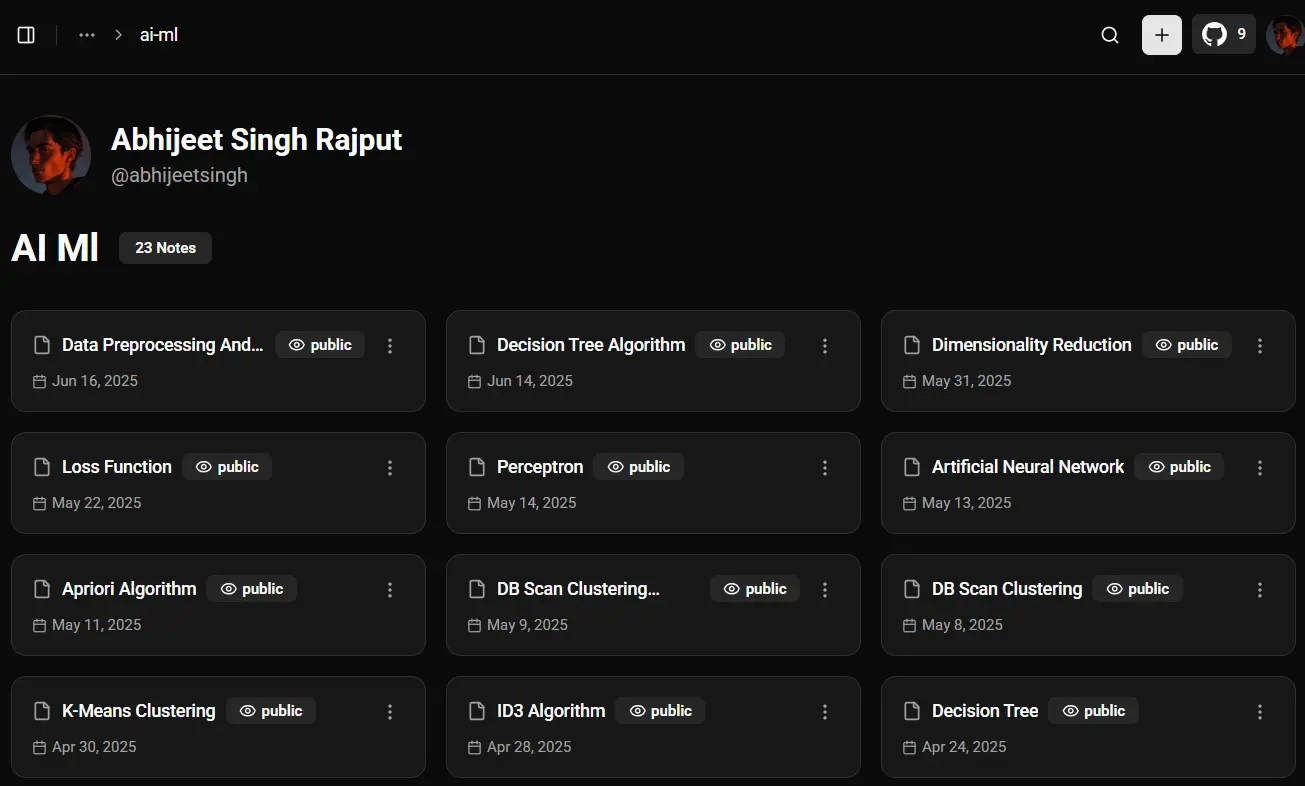Toggle the sidebar panel icon

27,35
